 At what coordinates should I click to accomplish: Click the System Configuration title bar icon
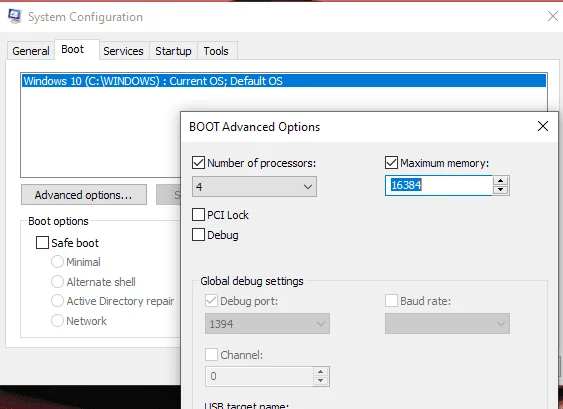tap(14, 16)
